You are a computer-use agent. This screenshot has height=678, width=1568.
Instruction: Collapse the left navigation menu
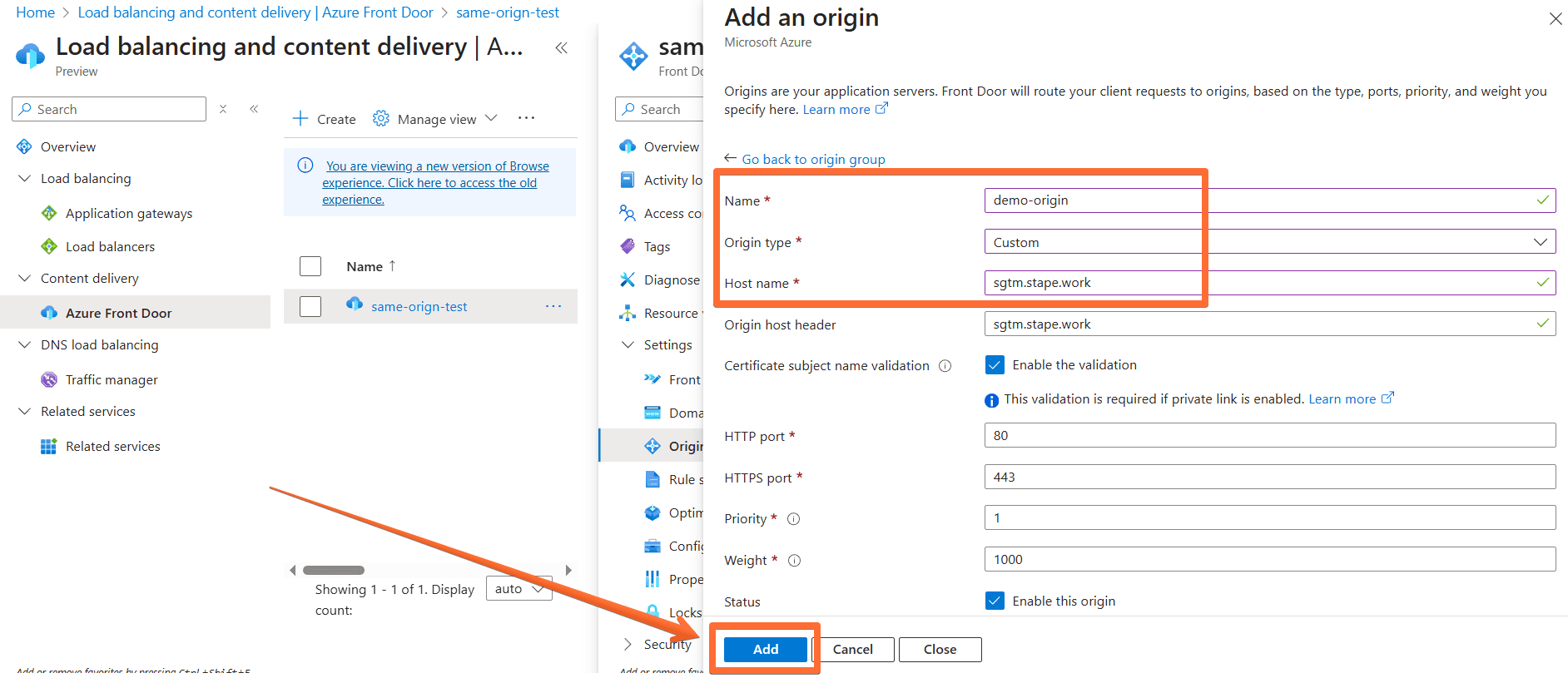[254, 109]
